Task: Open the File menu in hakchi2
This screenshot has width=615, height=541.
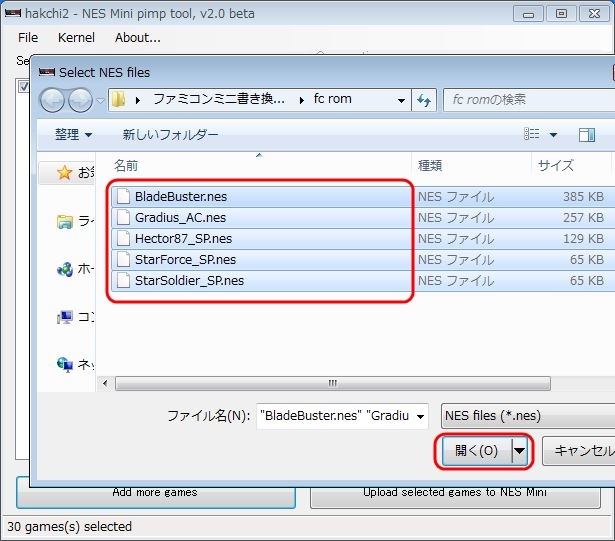Action: [x=28, y=38]
